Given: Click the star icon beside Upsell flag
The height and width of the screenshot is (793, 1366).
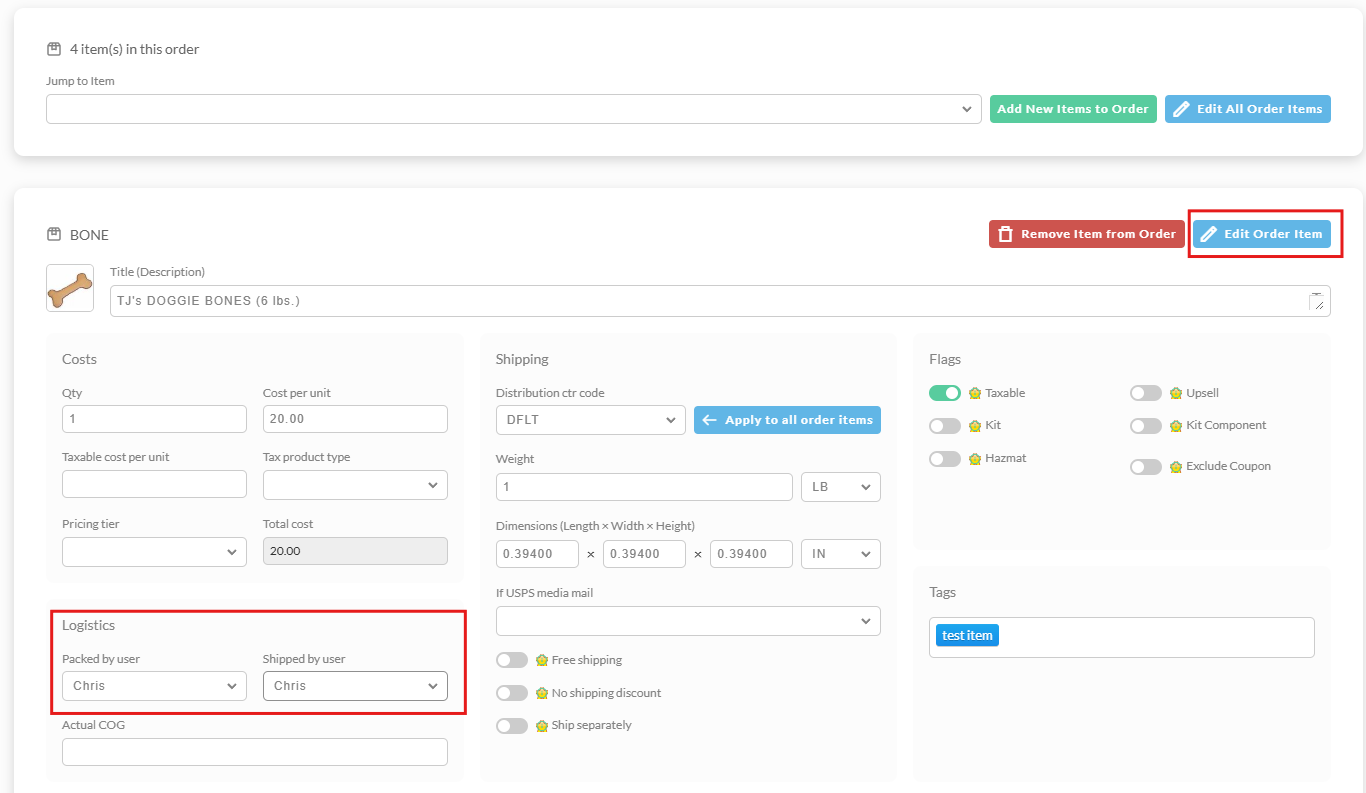Looking at the screenshot, I should [x=1176, y=393].
